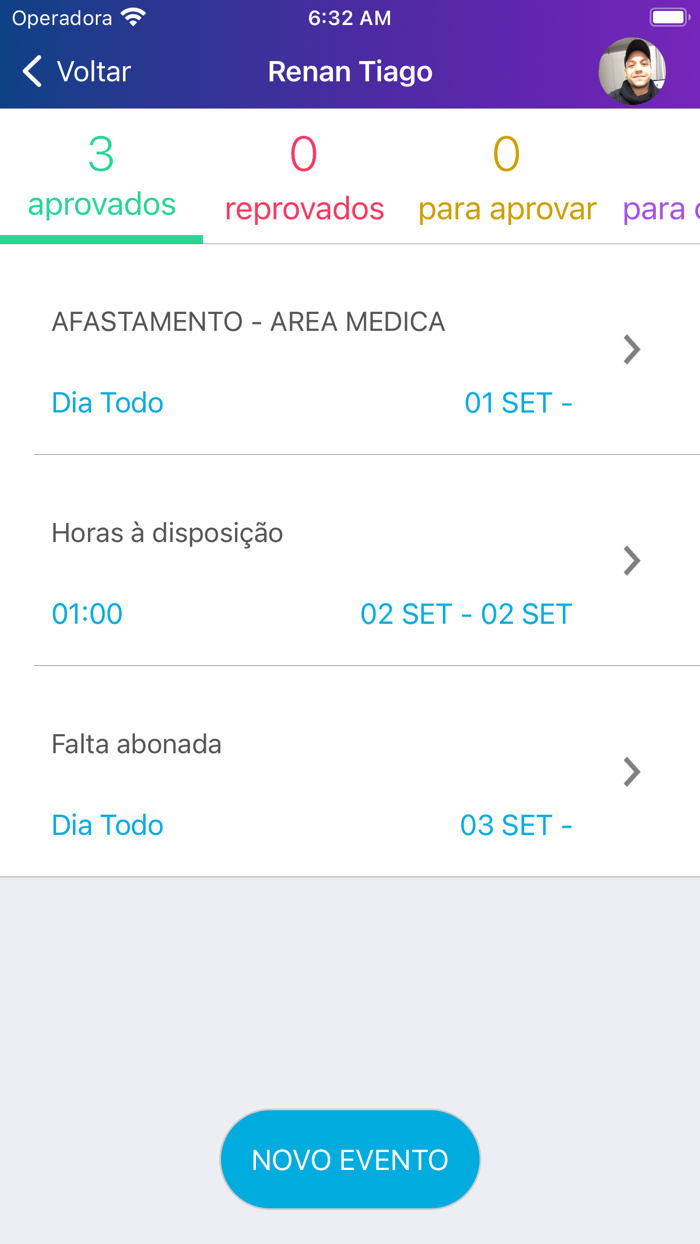The image size is (700, 1244).
Task: Tap the back chevron arrow icon
Action: point(30,72)
